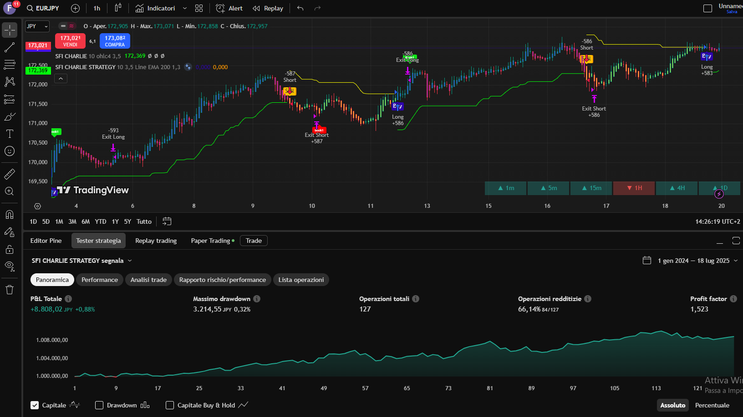Set the chart range to 5D
The image size is (743, 417).
pyautogui.click(x=45, y=222)
